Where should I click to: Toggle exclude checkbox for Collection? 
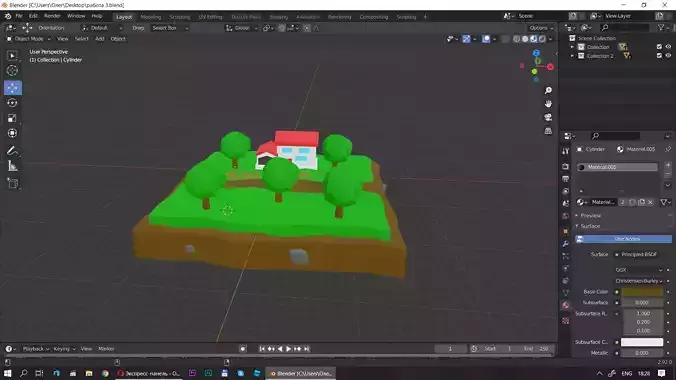click(x=659, y=47)
